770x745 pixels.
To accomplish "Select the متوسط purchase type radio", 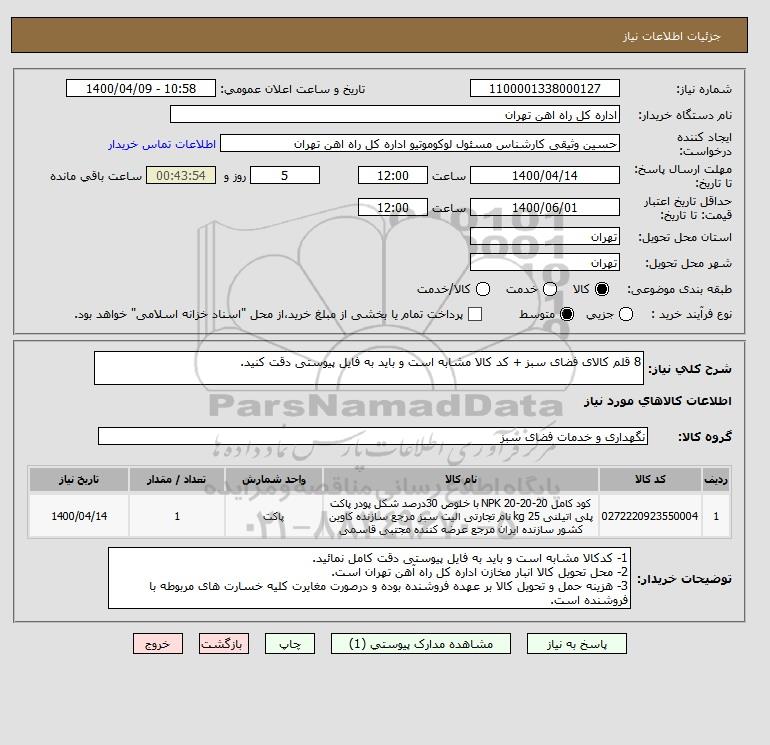I will click(567, 314).
